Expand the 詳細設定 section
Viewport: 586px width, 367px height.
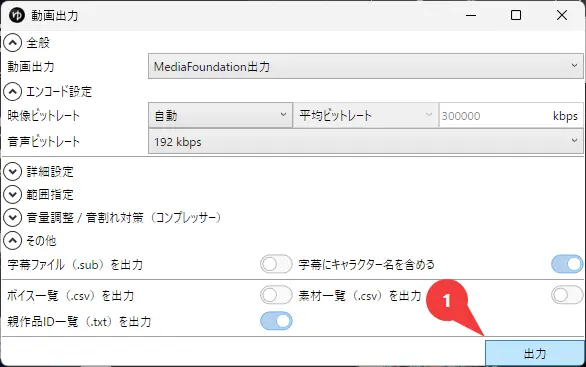(x=13, y=172)
